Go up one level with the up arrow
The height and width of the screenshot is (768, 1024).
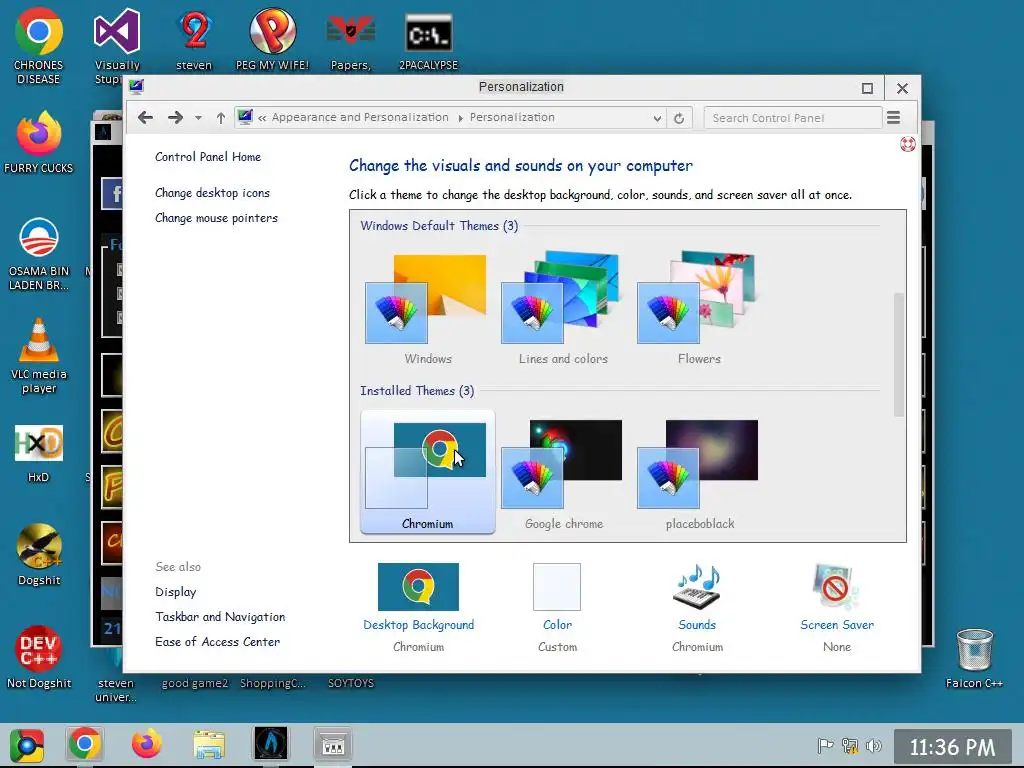click(x=221, y=118)
